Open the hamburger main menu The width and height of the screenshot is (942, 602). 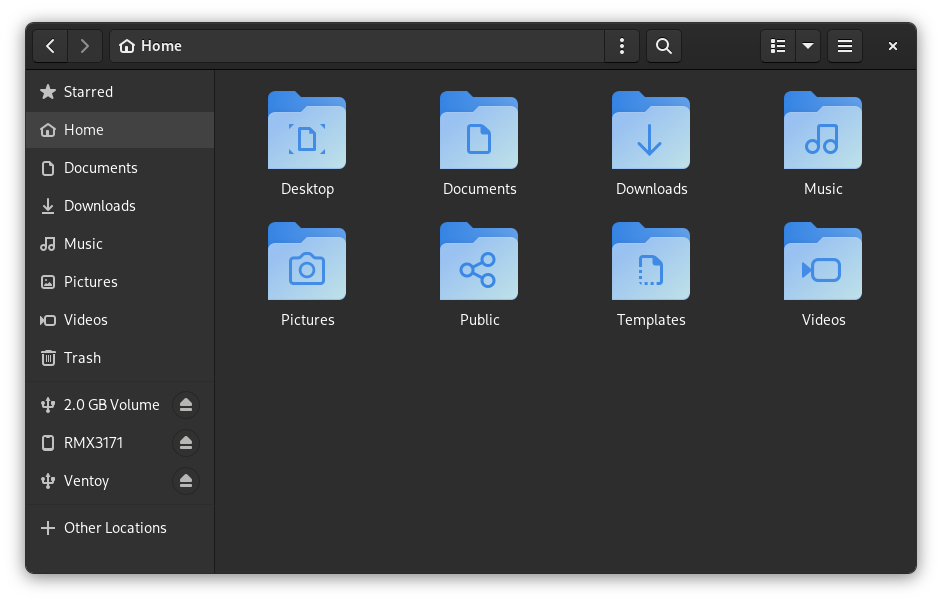tap(844, 46)
